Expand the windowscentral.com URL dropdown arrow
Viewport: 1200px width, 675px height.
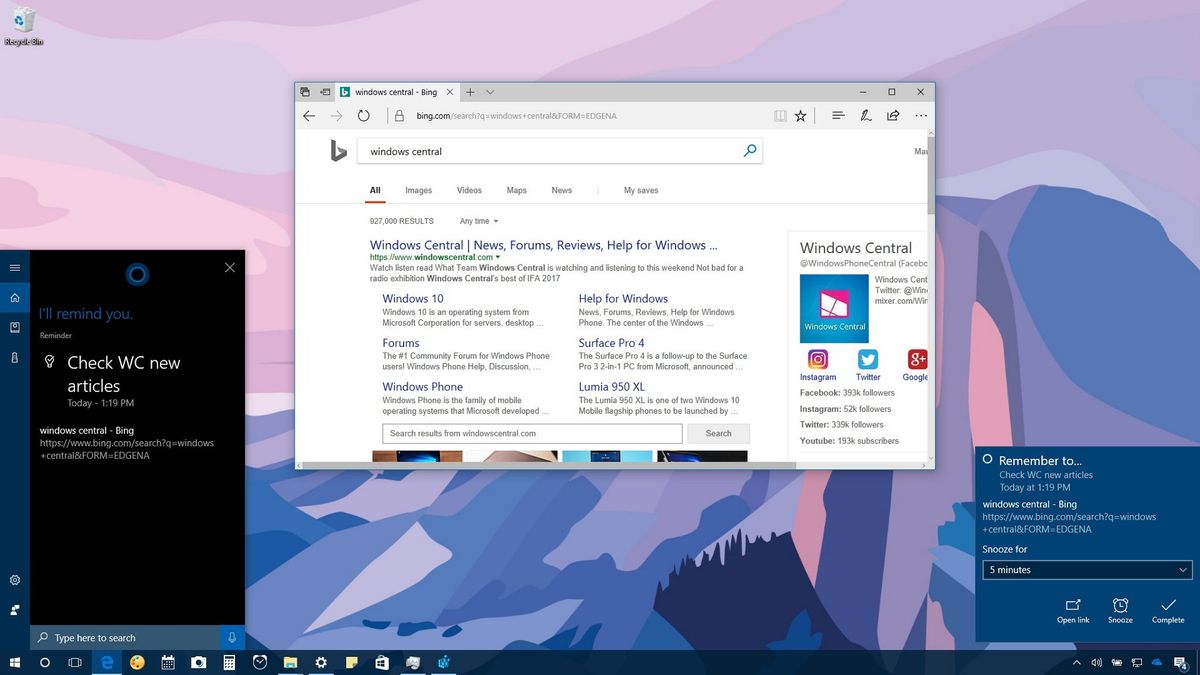(x=498, y=258)
